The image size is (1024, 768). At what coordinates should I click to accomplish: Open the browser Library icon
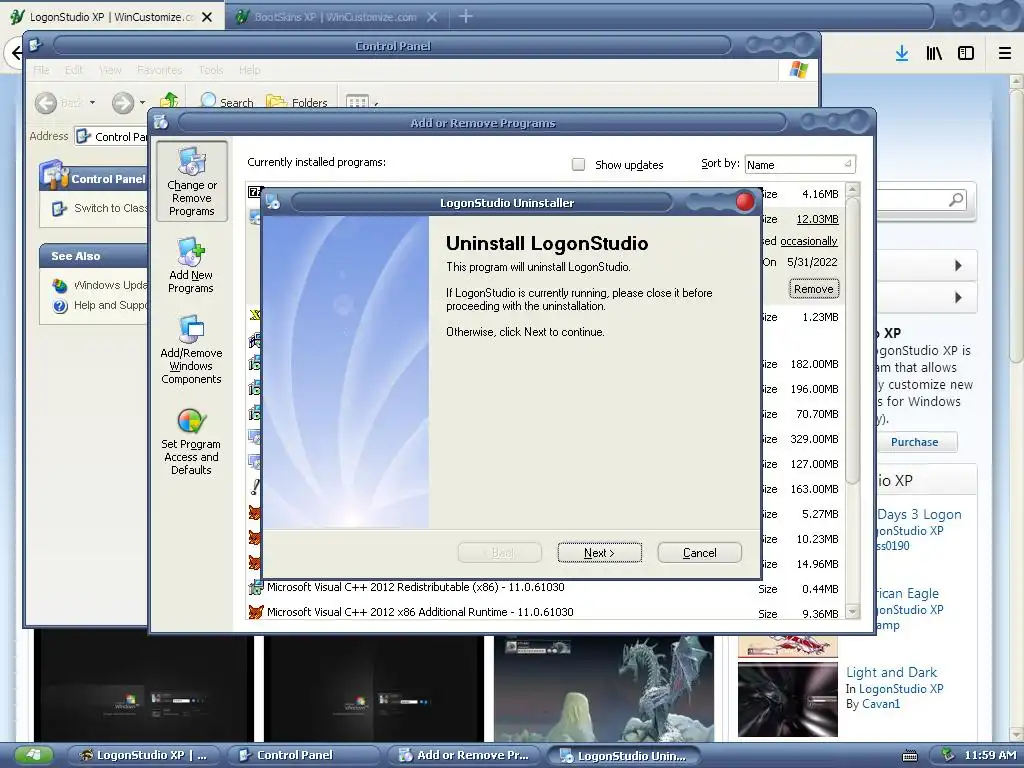(934, 53)
